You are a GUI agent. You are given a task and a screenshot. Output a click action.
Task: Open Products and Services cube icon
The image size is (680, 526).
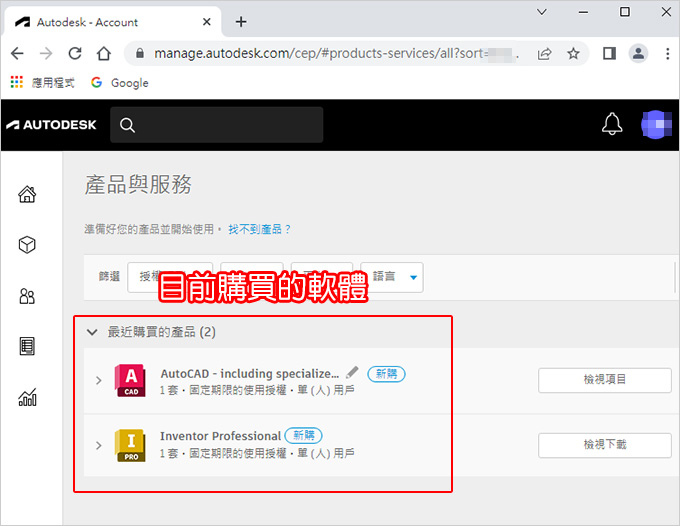(27, 245)
